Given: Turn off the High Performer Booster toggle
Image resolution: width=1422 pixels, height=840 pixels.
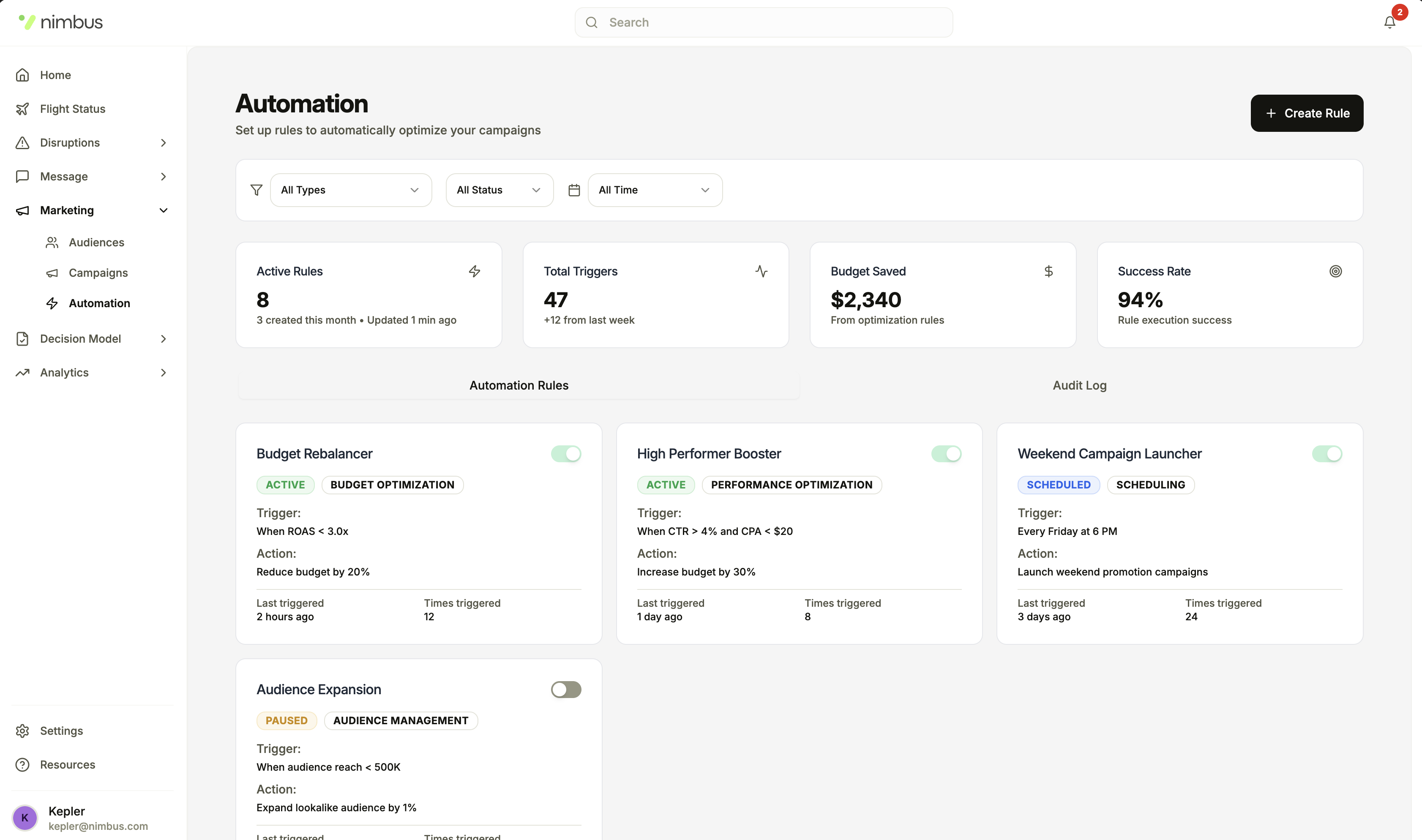Looking at the screenshot, I should coord(946,453).
